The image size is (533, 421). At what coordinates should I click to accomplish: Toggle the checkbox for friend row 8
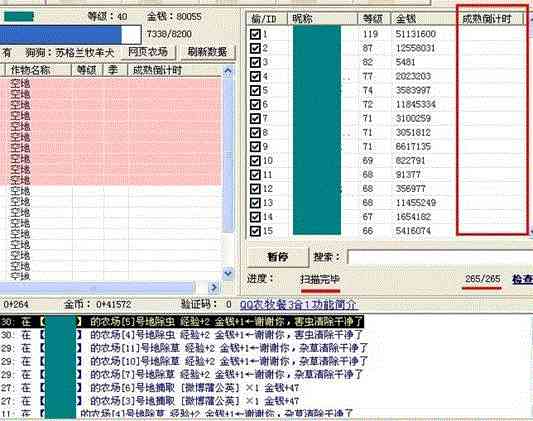(255, 133)
